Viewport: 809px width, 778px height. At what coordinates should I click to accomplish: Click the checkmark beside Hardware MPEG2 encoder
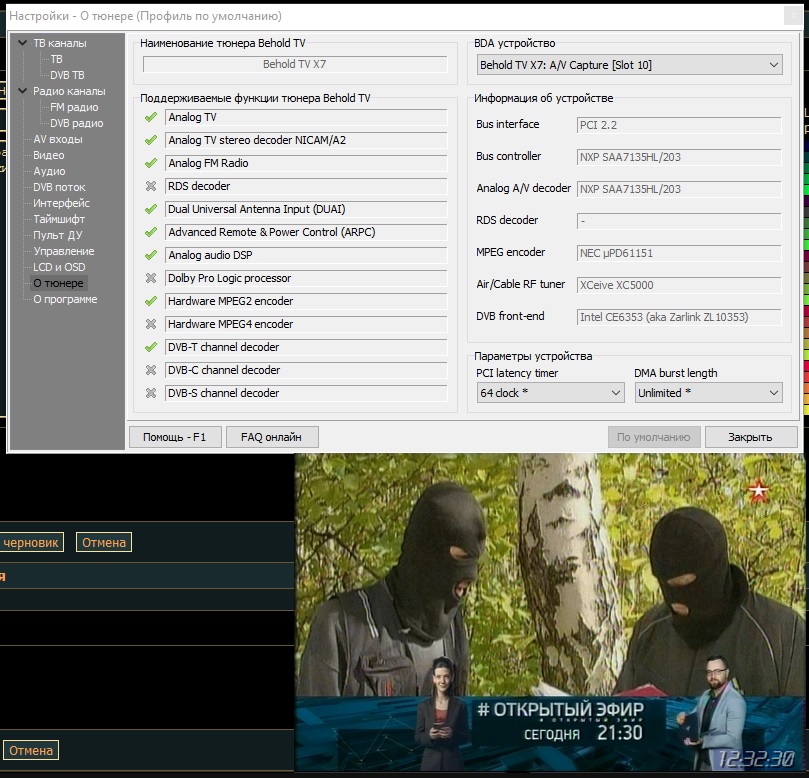point(151,301)
